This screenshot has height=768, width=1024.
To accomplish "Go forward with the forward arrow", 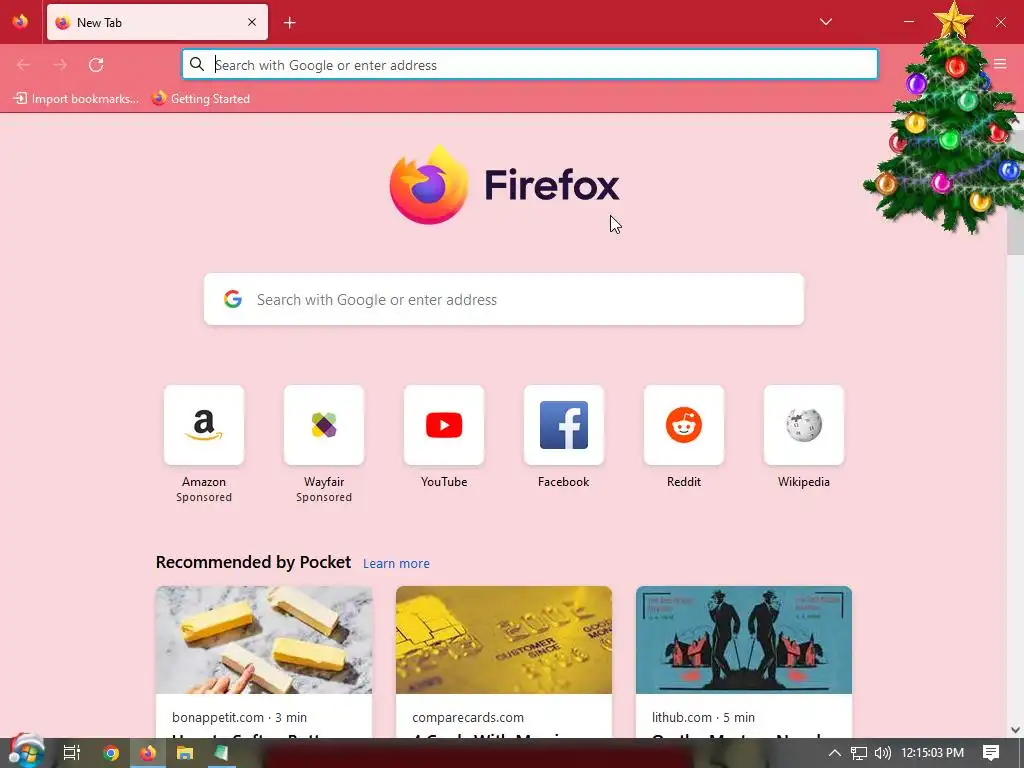I will pos(60,65).
